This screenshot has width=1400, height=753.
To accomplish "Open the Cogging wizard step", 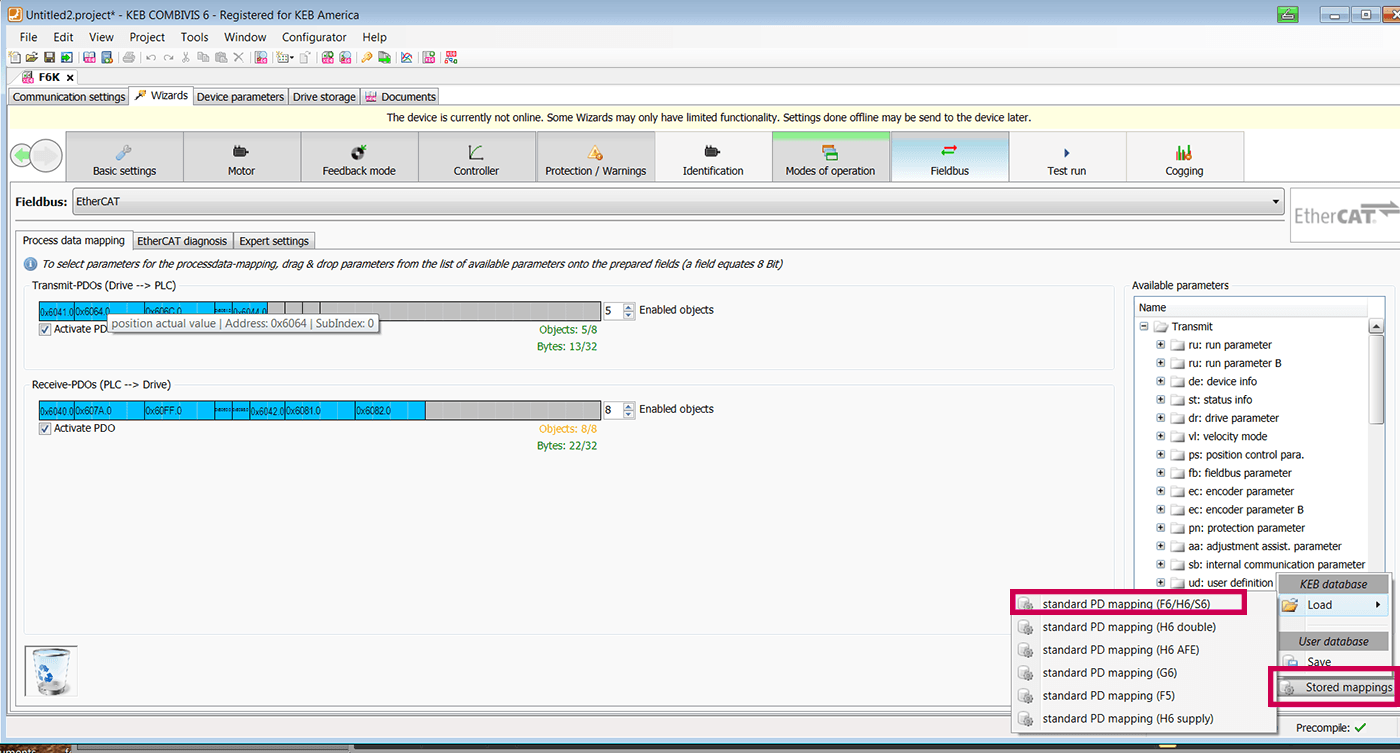I will point(1184,157).
